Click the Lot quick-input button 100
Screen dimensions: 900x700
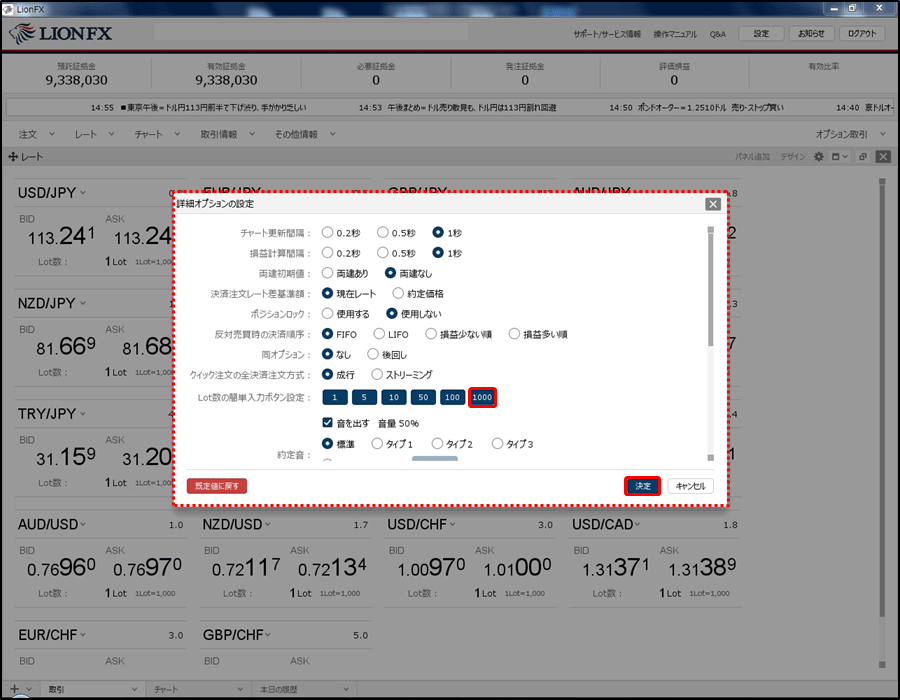click(x=452, y=397)
